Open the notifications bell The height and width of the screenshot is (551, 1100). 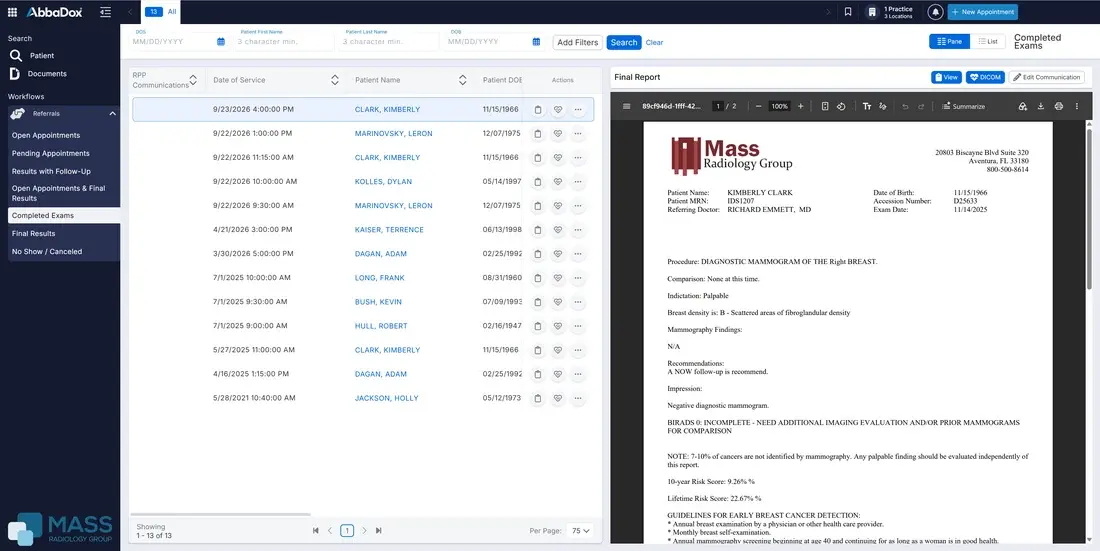click(935, 12)
